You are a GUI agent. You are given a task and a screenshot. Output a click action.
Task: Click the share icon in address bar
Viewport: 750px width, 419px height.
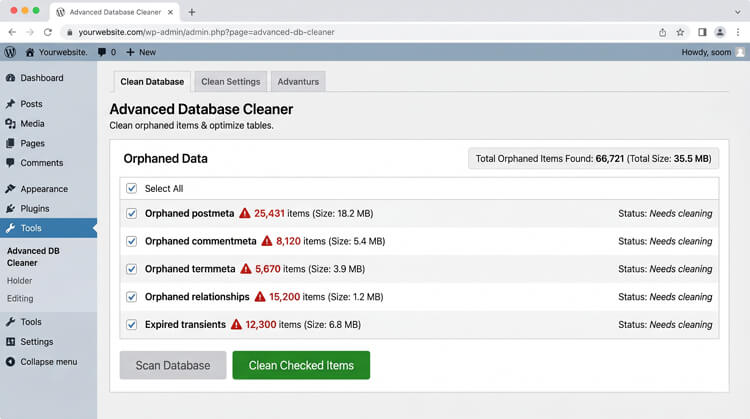(662, 32)
